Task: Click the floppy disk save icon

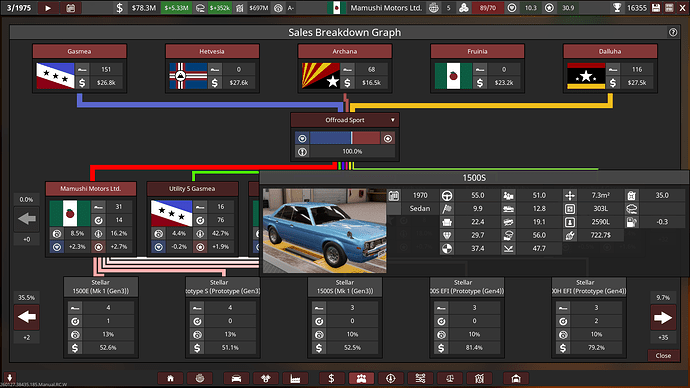Action: pyautogui.click(x=656, y=8)
